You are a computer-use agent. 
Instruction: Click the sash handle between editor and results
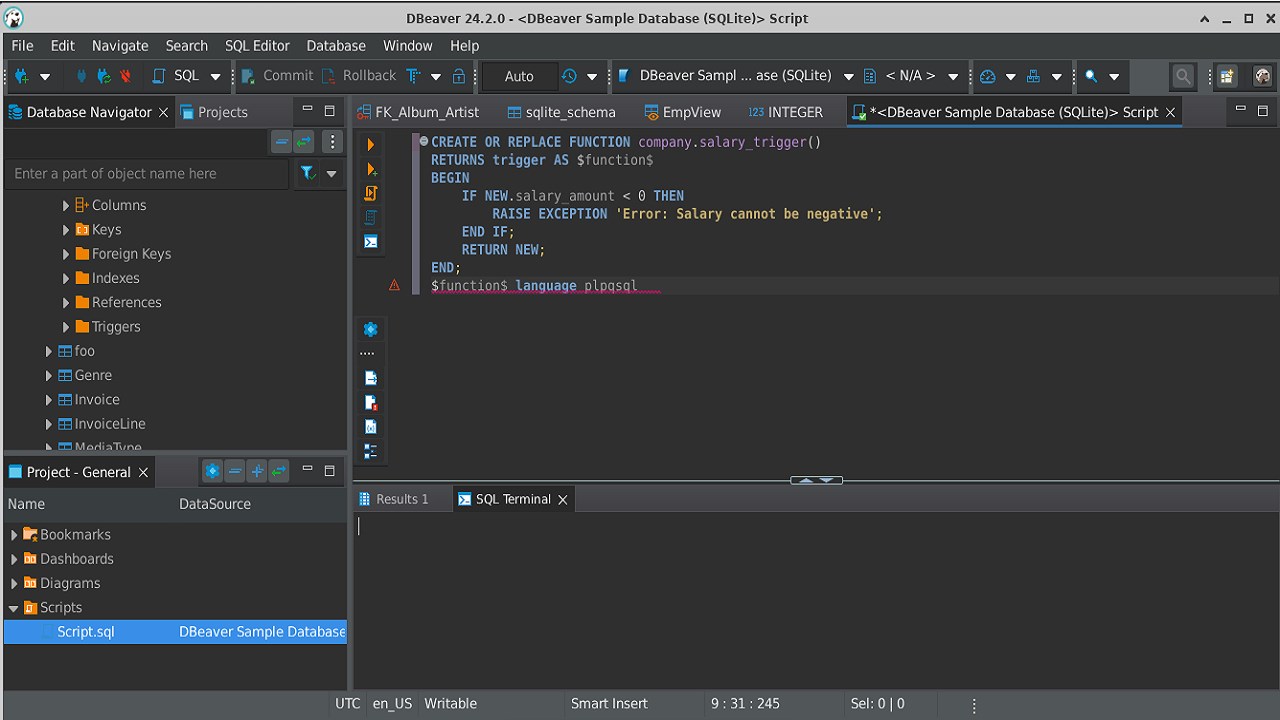coord(816,481)
